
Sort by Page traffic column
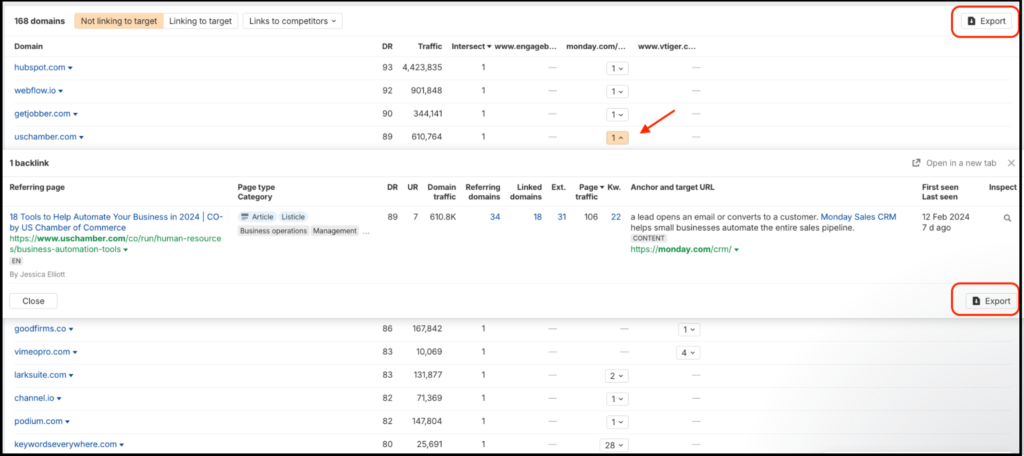tap(590, 191)
